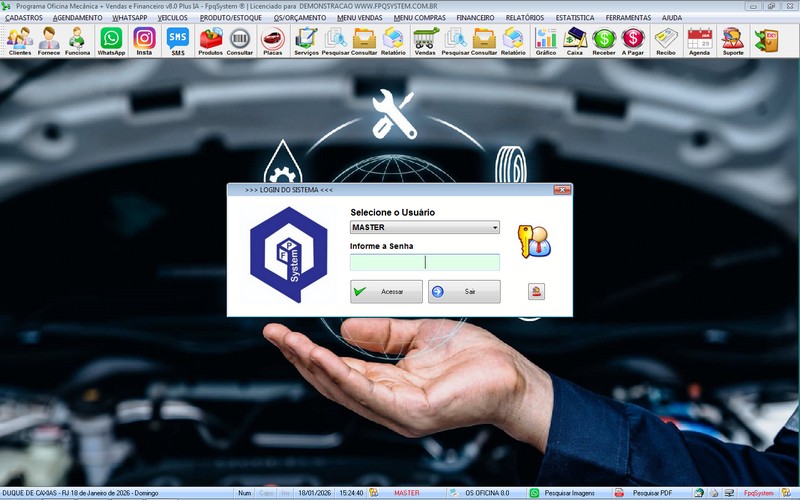Open the Receber toolbar icon
This screenshot has width=800, height=500.
(x=604, y=40)
